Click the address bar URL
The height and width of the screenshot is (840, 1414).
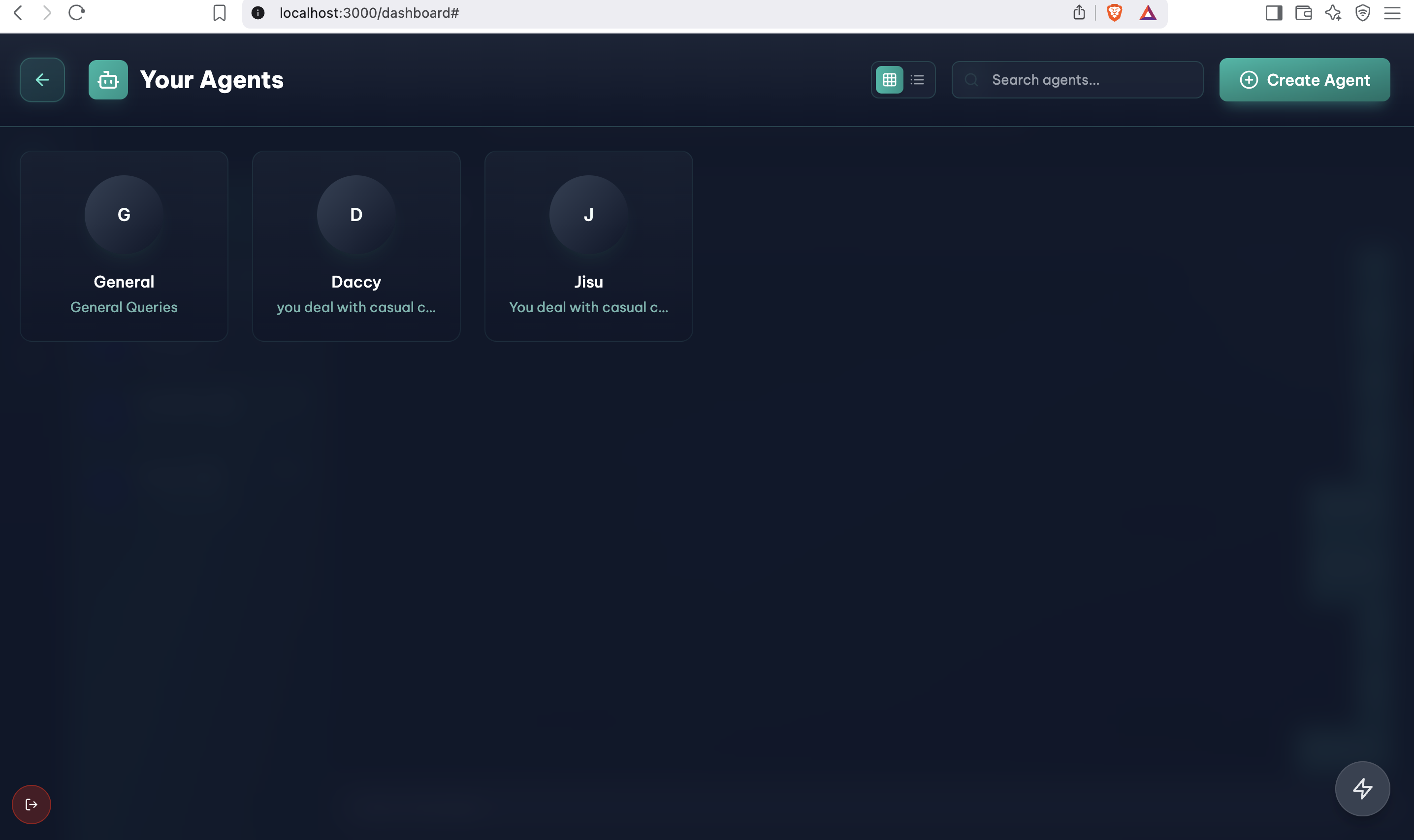click(369, 12)
